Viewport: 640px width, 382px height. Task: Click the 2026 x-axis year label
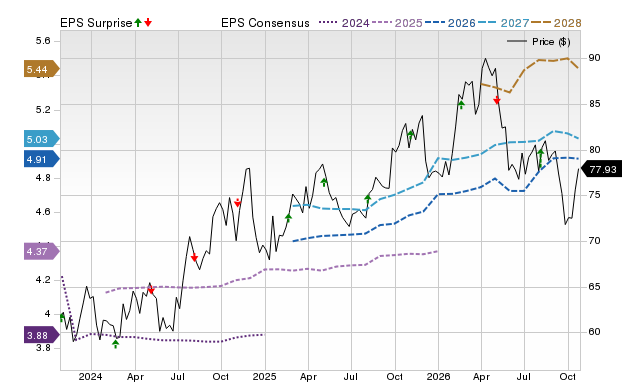[x=438, y=376]
